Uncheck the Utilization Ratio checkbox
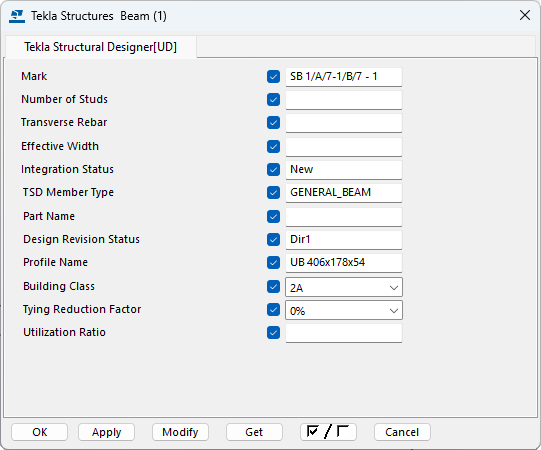Viewport: 541px width, 450px height. pos(273,333)
